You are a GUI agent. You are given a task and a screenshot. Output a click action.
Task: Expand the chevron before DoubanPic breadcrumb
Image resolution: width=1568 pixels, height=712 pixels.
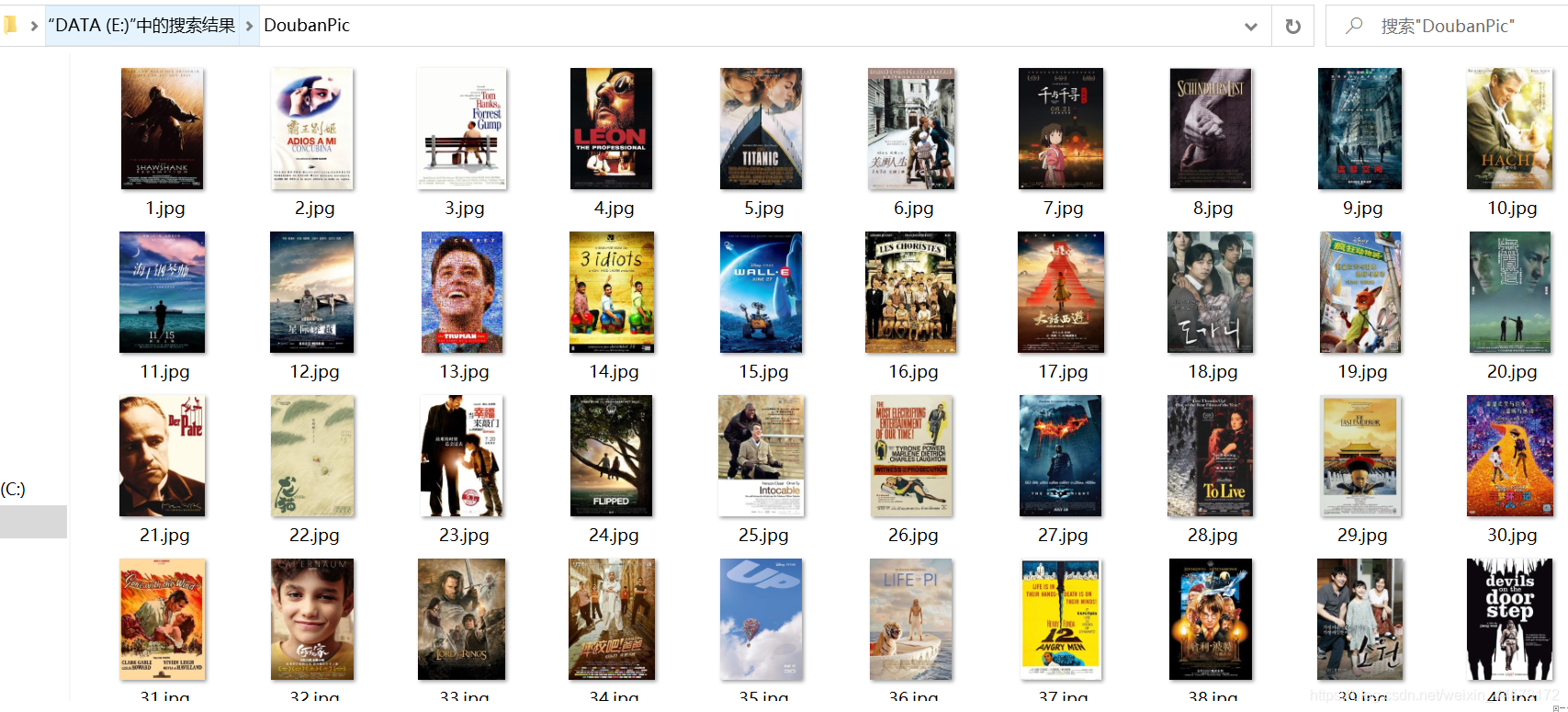249,26
